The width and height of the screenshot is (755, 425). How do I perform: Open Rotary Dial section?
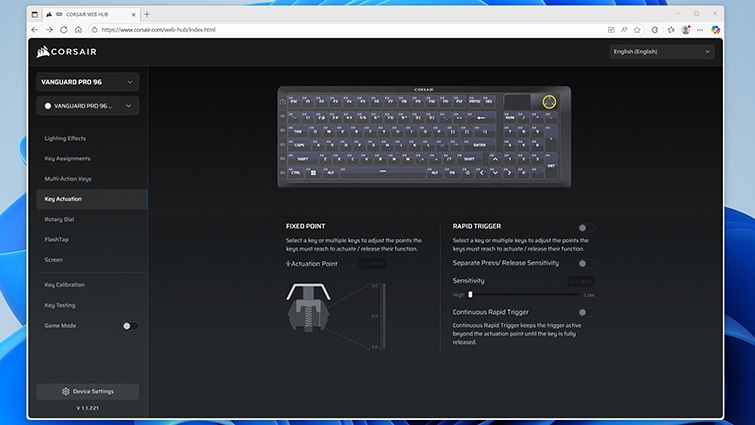pos(59,219)
